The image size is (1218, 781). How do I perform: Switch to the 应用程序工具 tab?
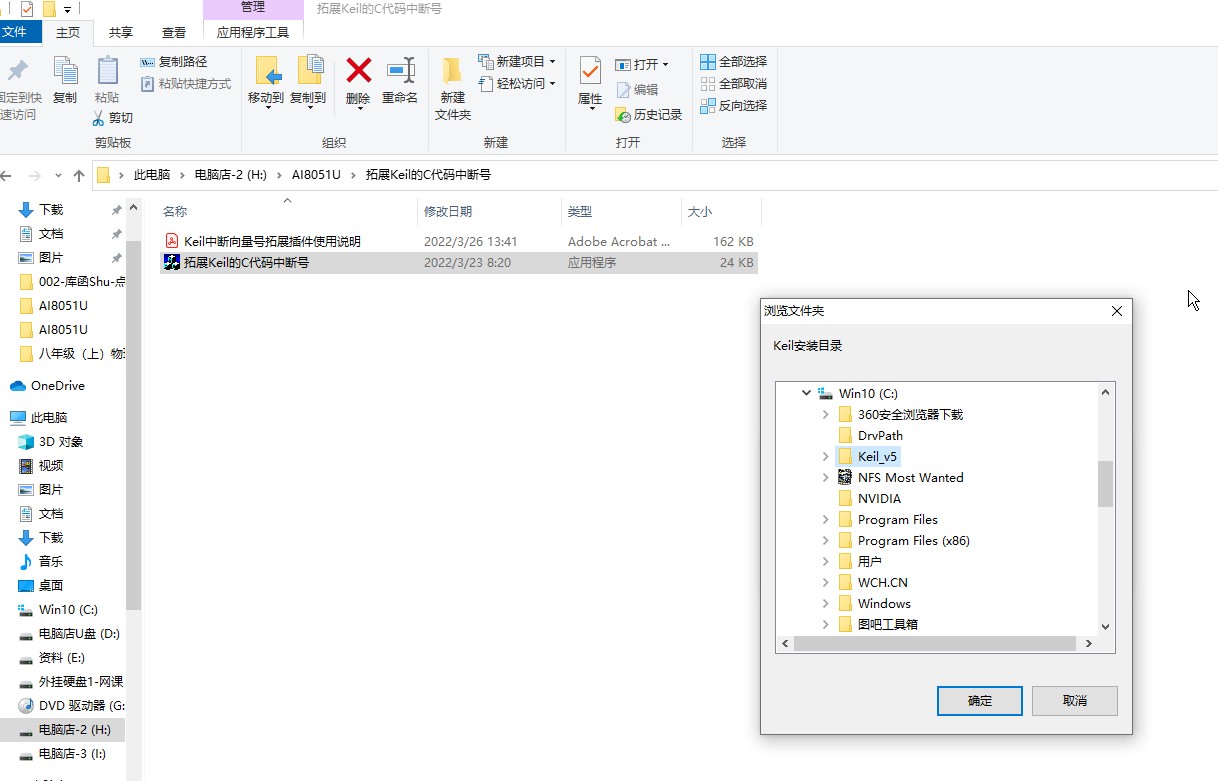(x=253, y=32)
